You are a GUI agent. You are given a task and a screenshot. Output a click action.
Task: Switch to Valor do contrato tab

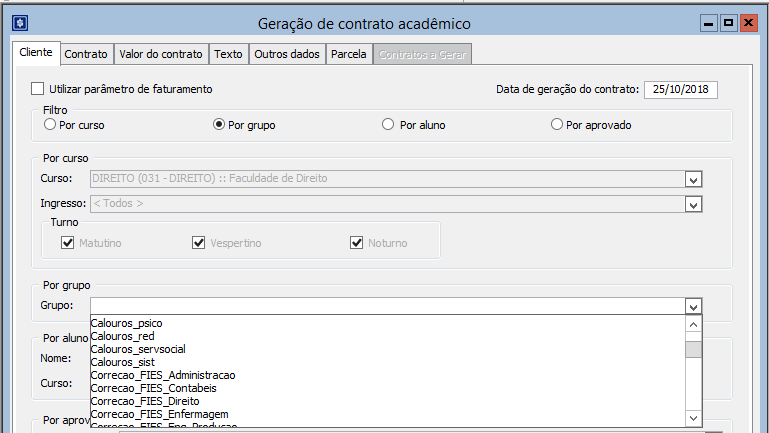(160, 54)
